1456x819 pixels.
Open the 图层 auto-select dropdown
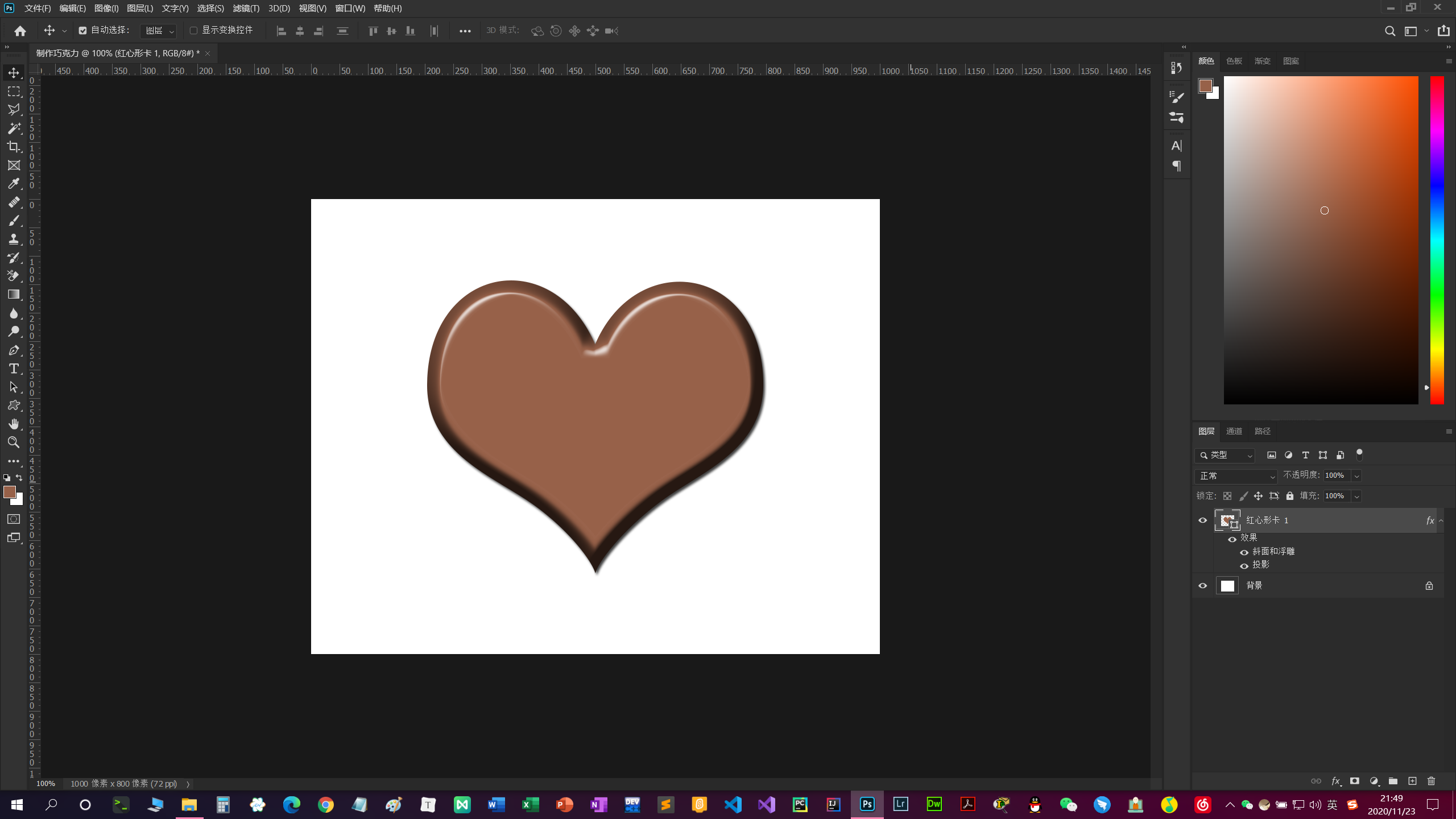coord(158,31)
